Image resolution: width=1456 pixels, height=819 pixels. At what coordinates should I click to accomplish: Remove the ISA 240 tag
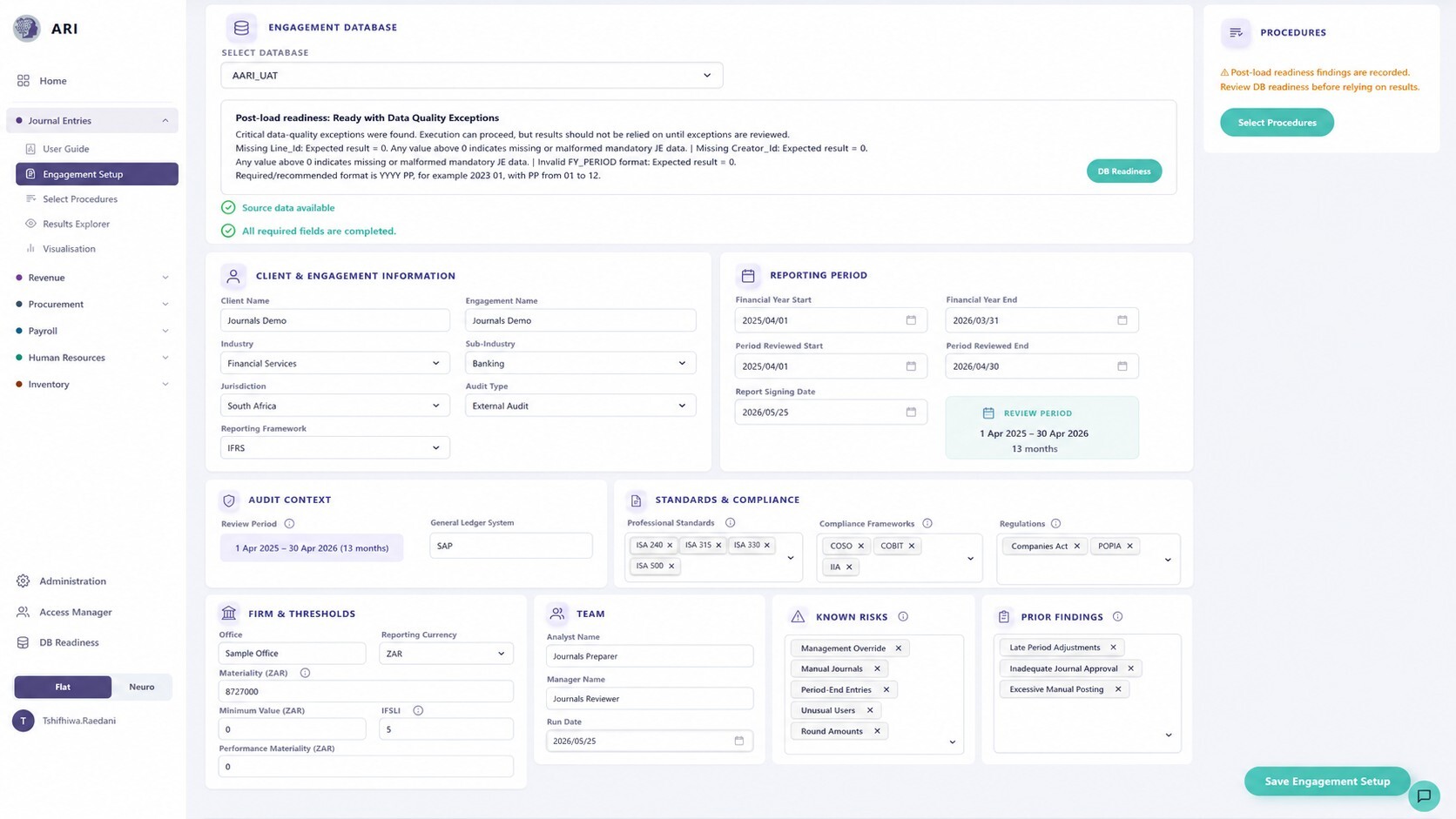coord(670,546)
